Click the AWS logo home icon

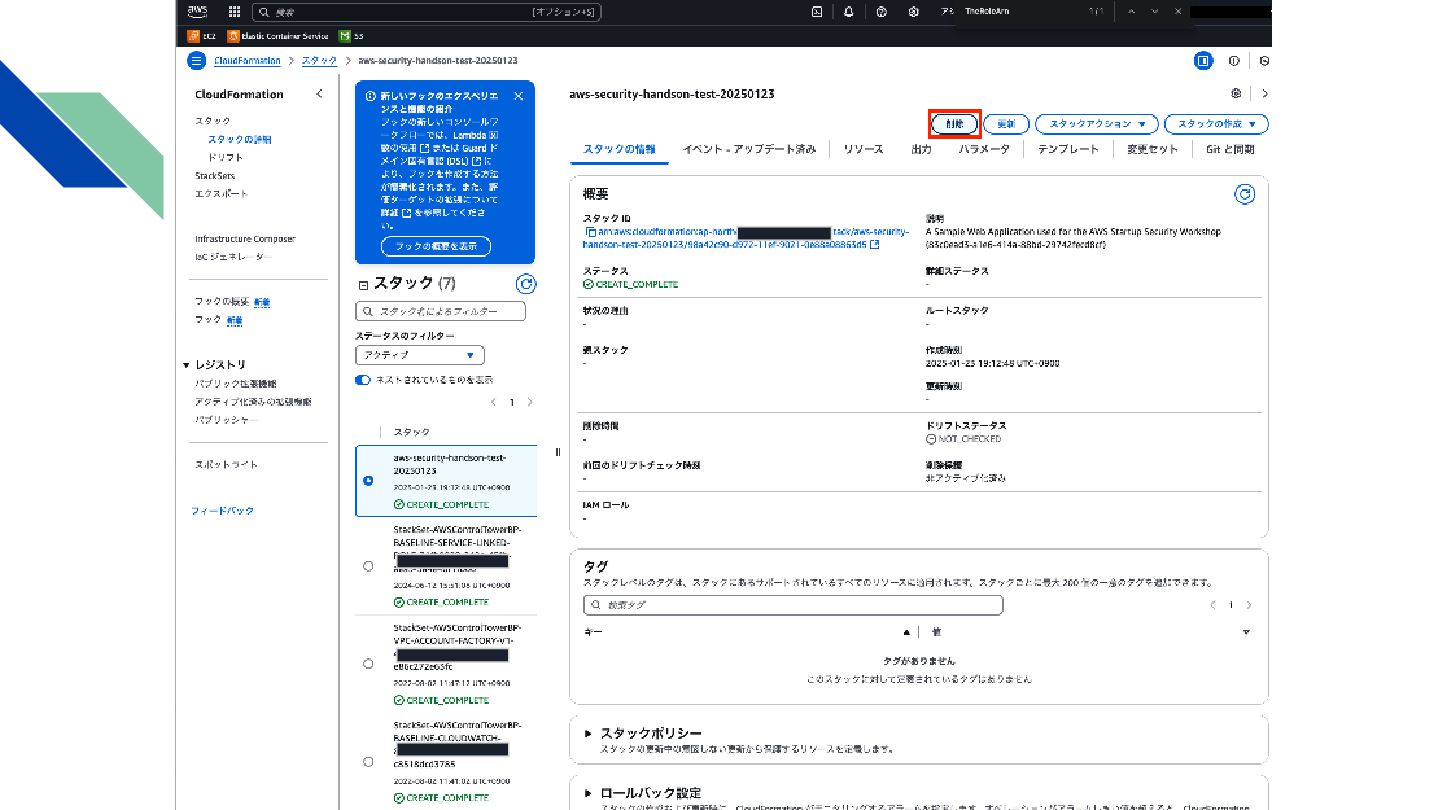197,12
